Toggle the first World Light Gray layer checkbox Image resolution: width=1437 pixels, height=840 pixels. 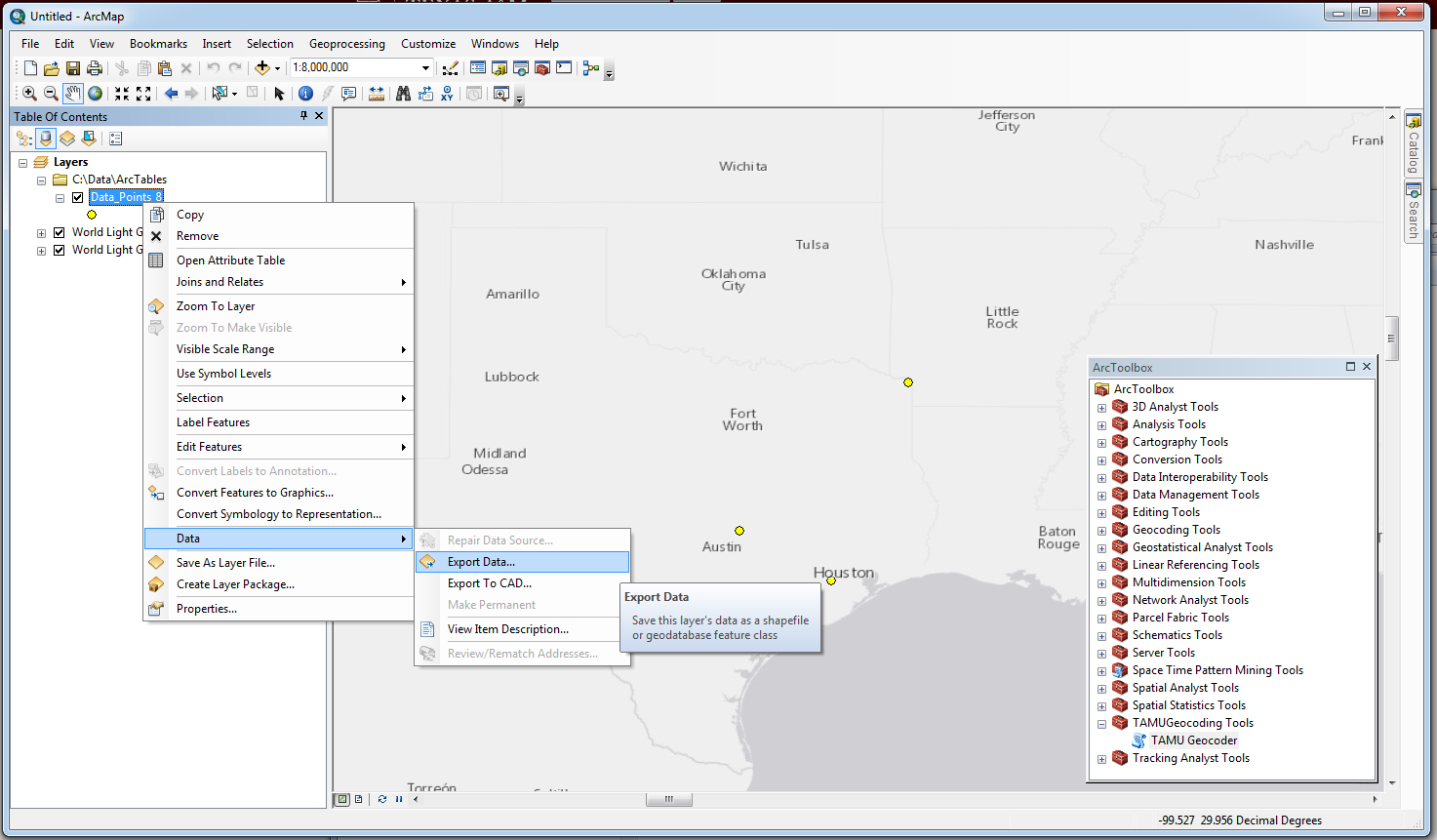[60, 232]
